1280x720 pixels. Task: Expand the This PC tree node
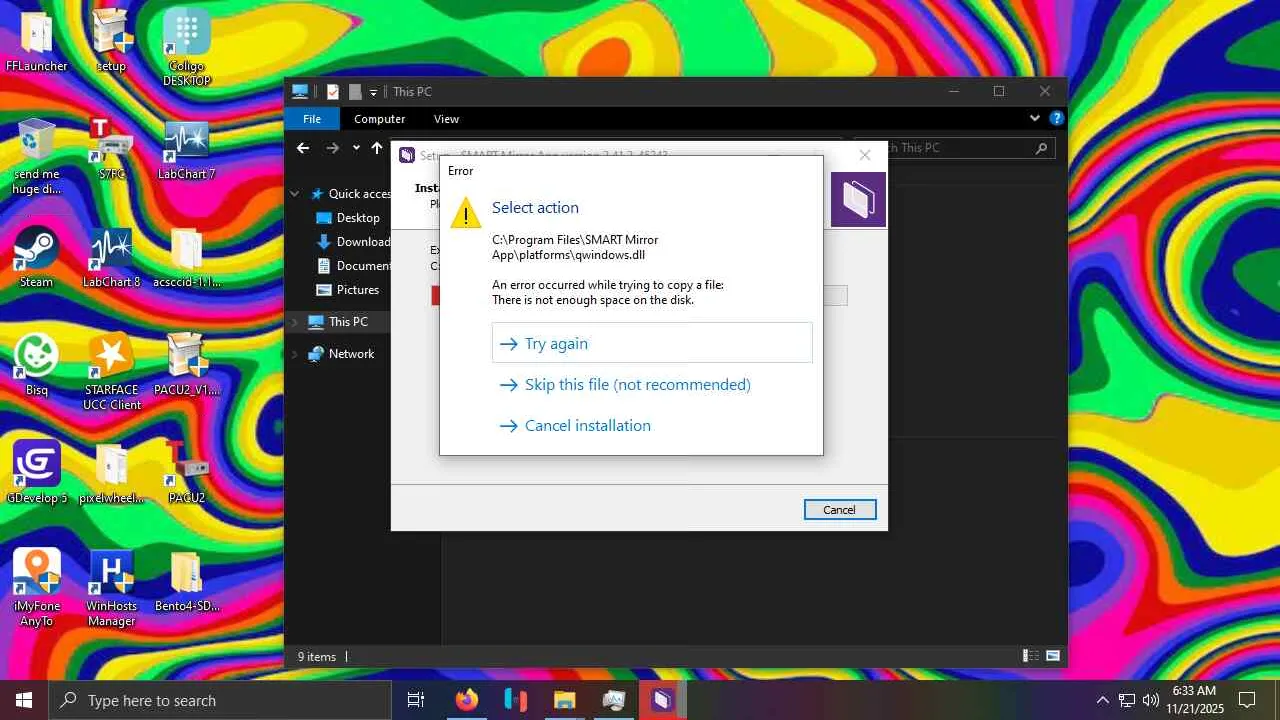click(295, 322)
